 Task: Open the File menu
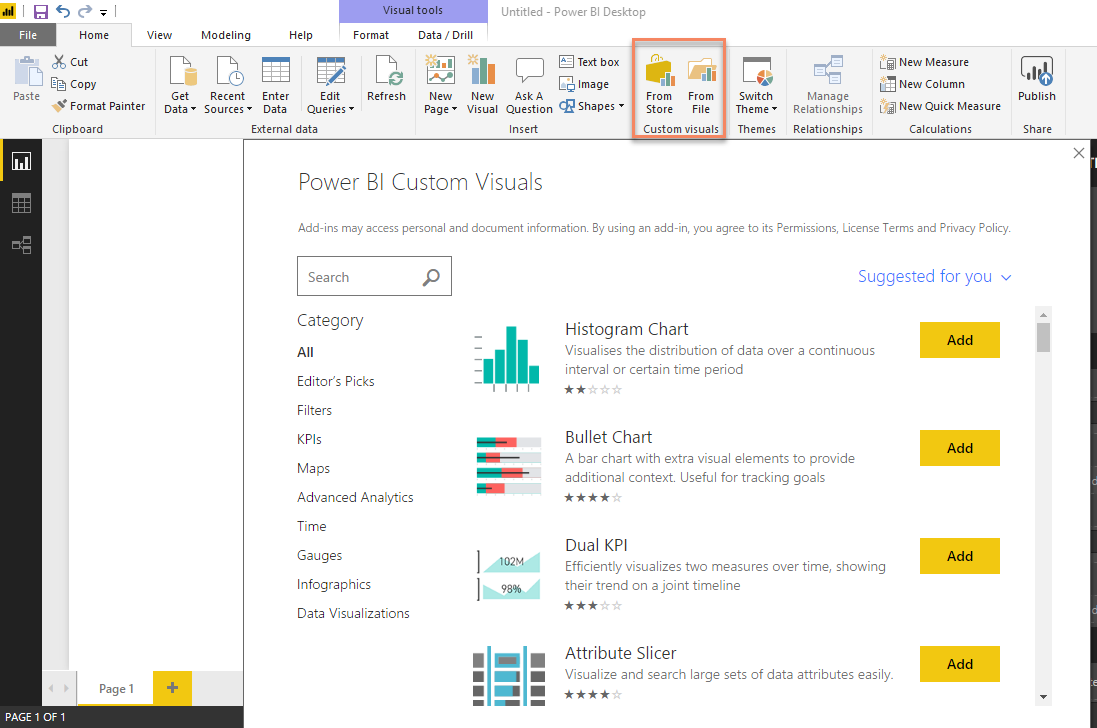point(29,33)
